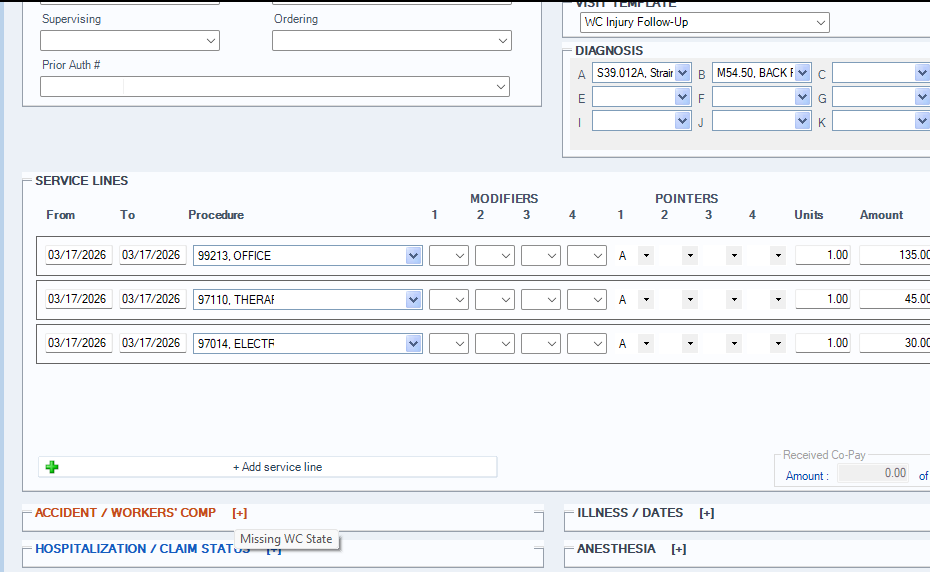Open pointer 1 arrow on 99213 line
The height and width of the screenshot is (572, 930).
[x=646, y=256]
